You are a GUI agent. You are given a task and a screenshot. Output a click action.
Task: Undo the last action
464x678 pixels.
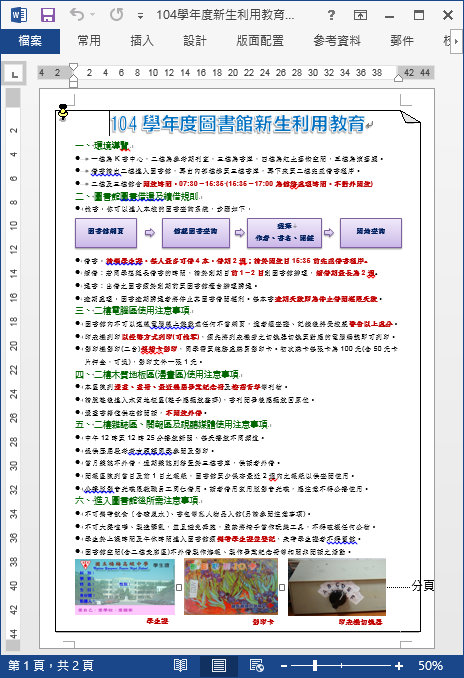click(77, 15)
